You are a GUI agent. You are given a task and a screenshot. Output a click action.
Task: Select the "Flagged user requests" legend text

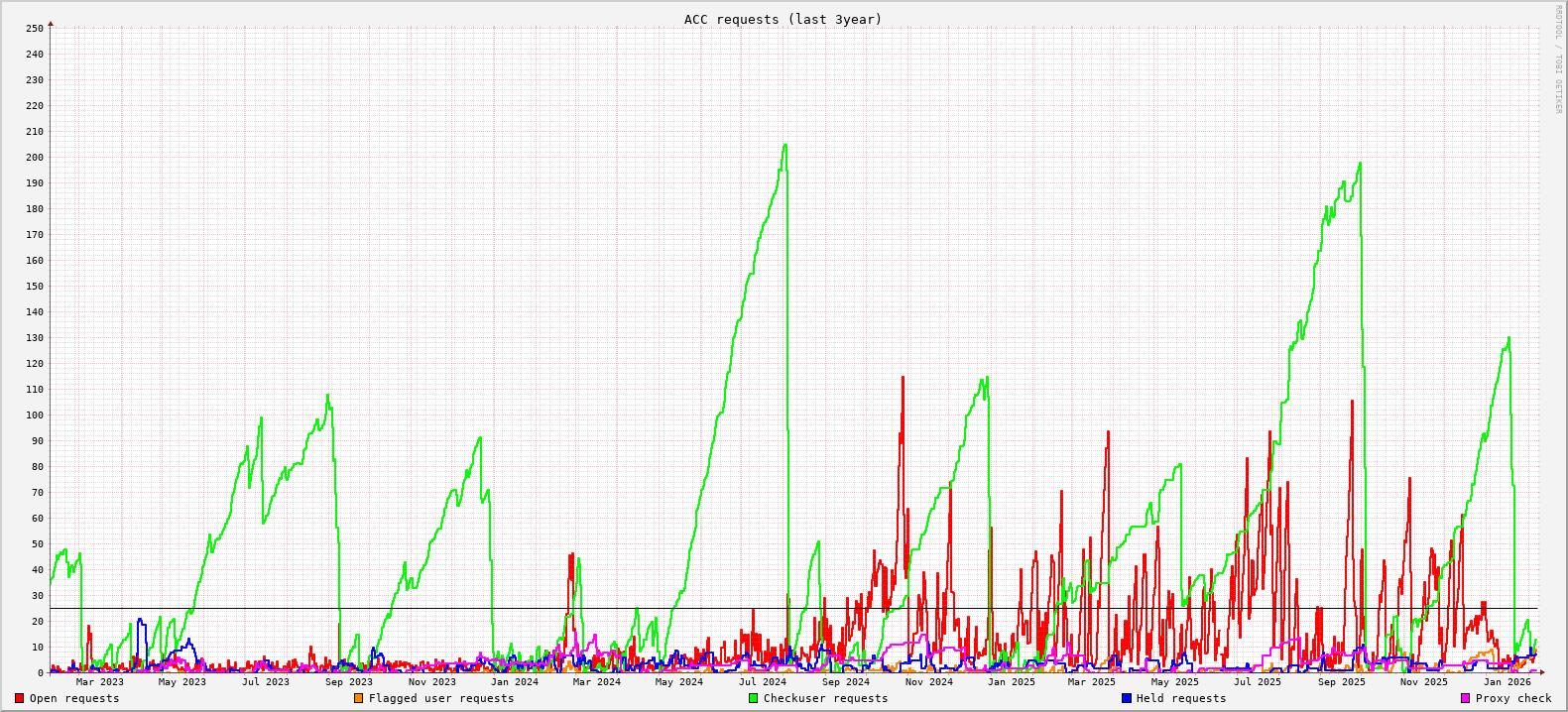441,698
